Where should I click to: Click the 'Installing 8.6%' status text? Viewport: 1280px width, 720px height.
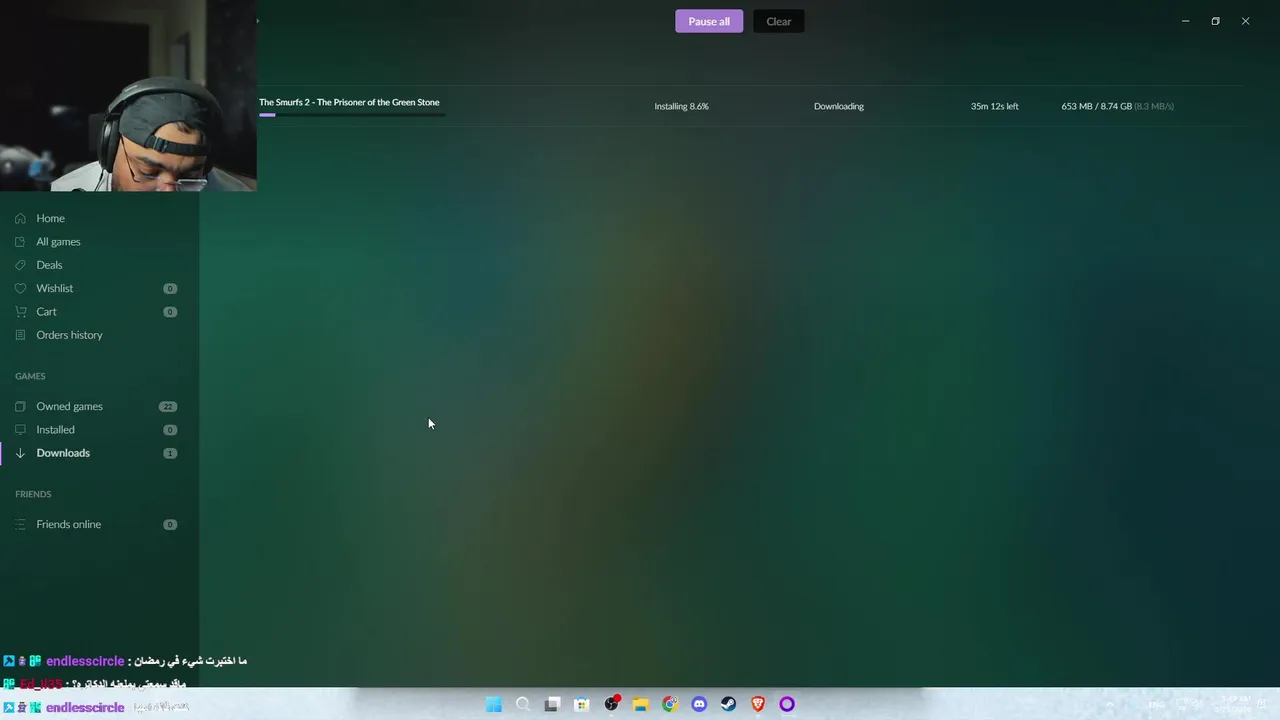coord(681,106)
